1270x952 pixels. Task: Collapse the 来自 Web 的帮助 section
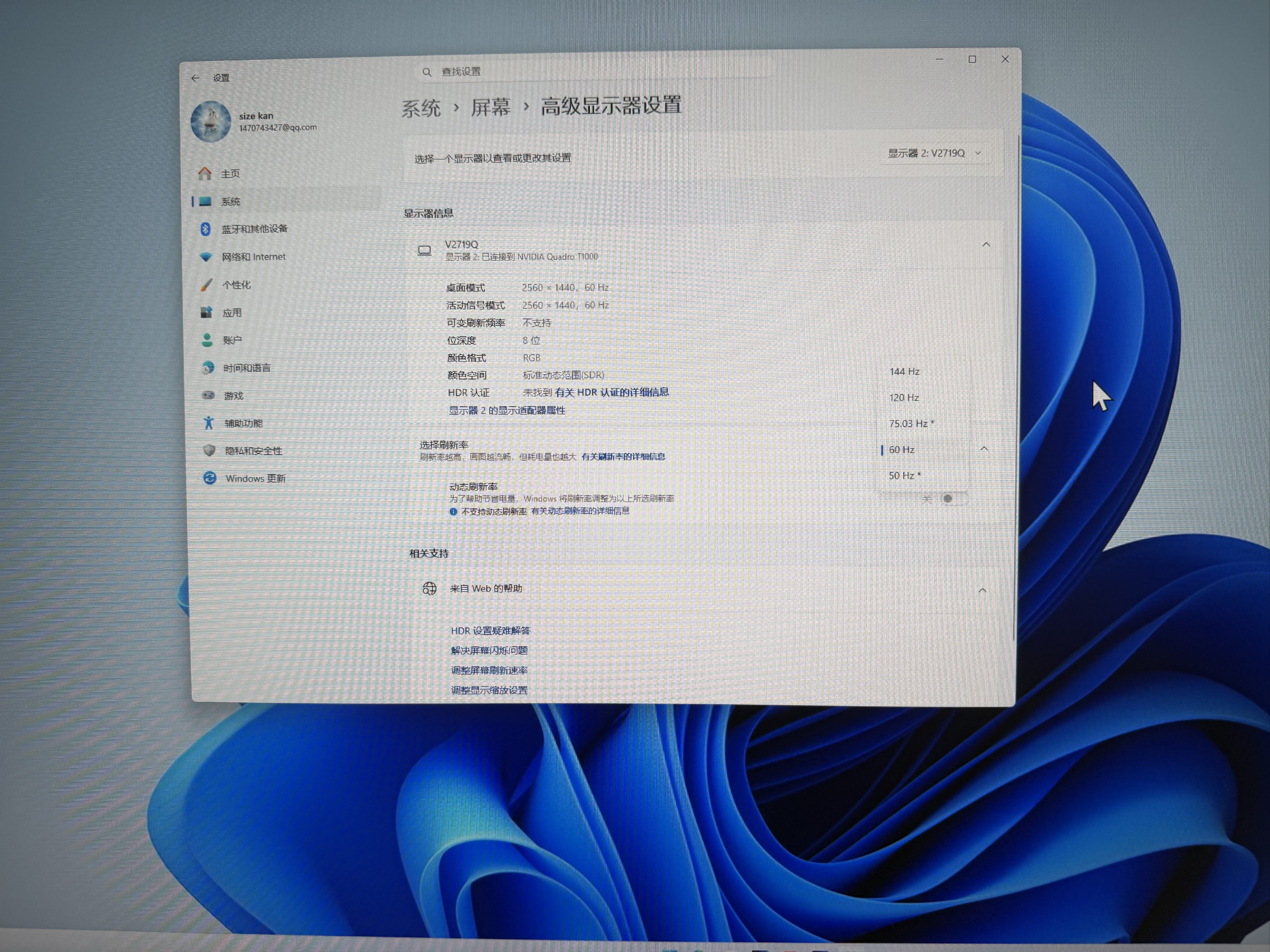982,591
